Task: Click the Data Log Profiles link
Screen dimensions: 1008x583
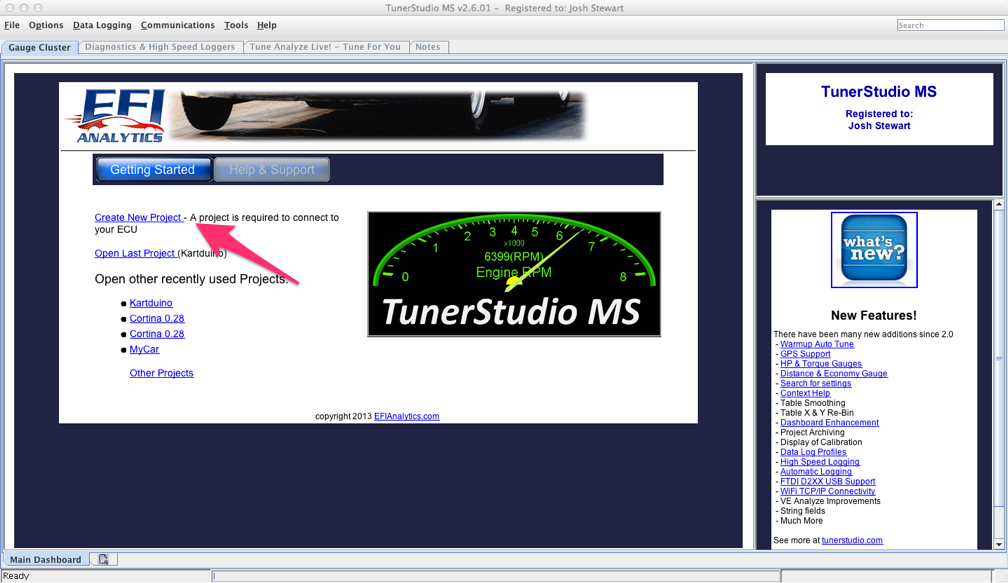Action: pos(813,452)
